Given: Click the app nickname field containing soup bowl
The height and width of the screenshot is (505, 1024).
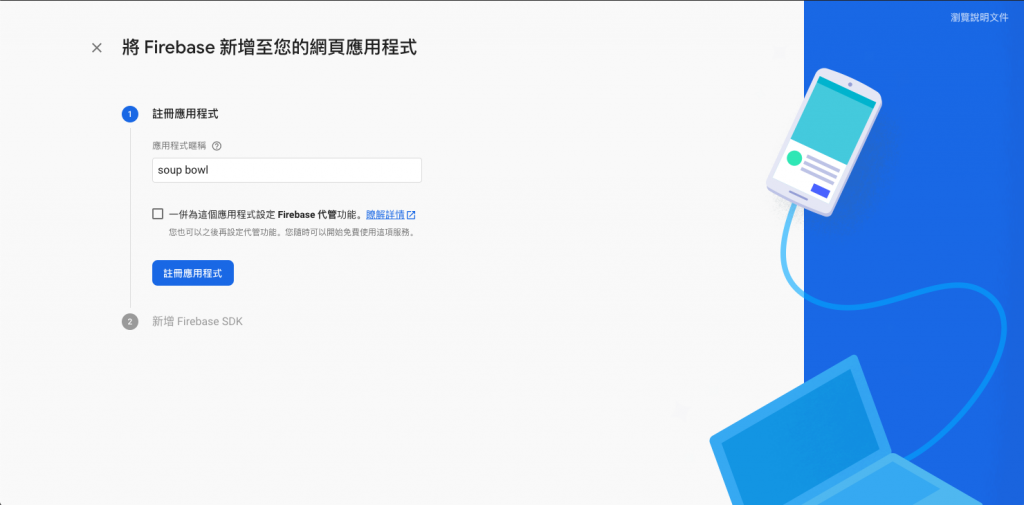Looking at the screenshot, I should point(287,170).
